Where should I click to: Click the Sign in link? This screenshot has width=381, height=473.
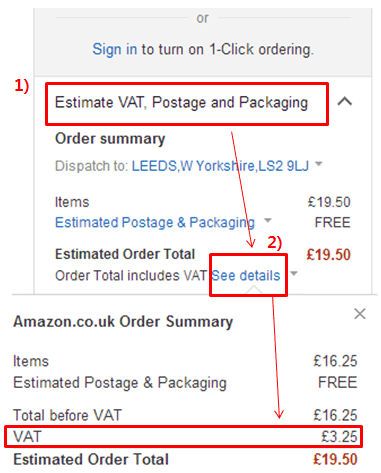pyautogui.click(x=115, y=49)
